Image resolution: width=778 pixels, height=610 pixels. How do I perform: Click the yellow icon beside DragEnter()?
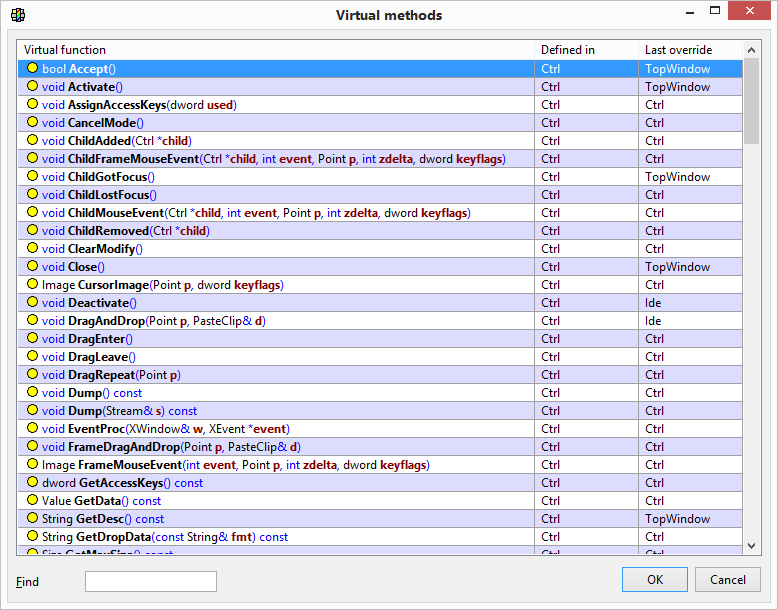[x=32, y=339]
